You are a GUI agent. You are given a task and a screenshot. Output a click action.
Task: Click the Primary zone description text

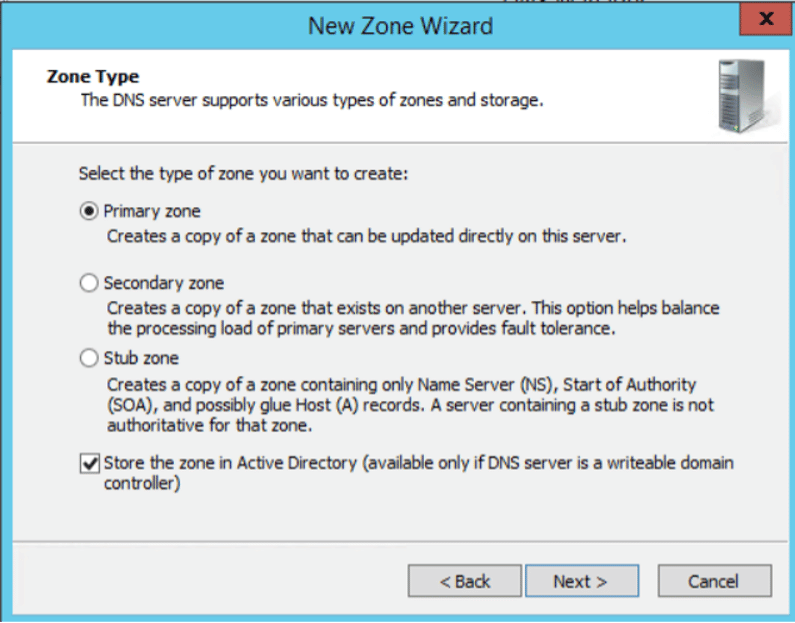[x=367, y=237]
